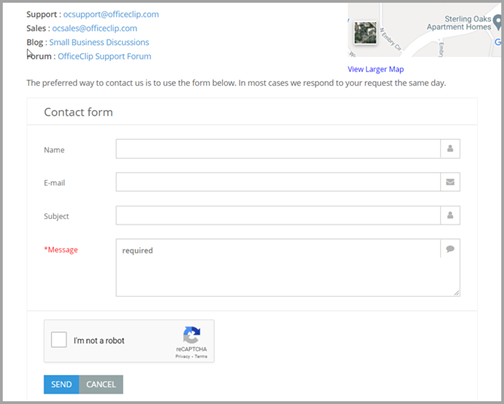Open OfficeClip Support Forum link
Viewport: 504px width, 404px height.
click(x=104, y=56)
